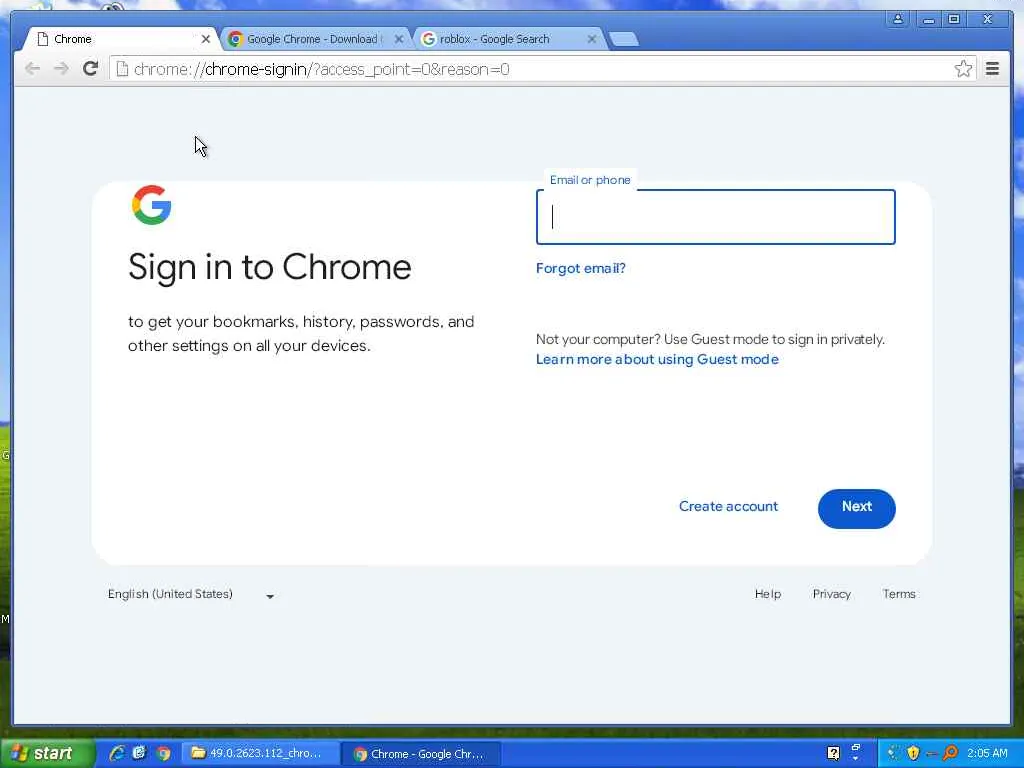Viewport: 1024px width, 768px height.
Task: Open the Chrome profile avatar button
Action: click(x=898, y=19)
